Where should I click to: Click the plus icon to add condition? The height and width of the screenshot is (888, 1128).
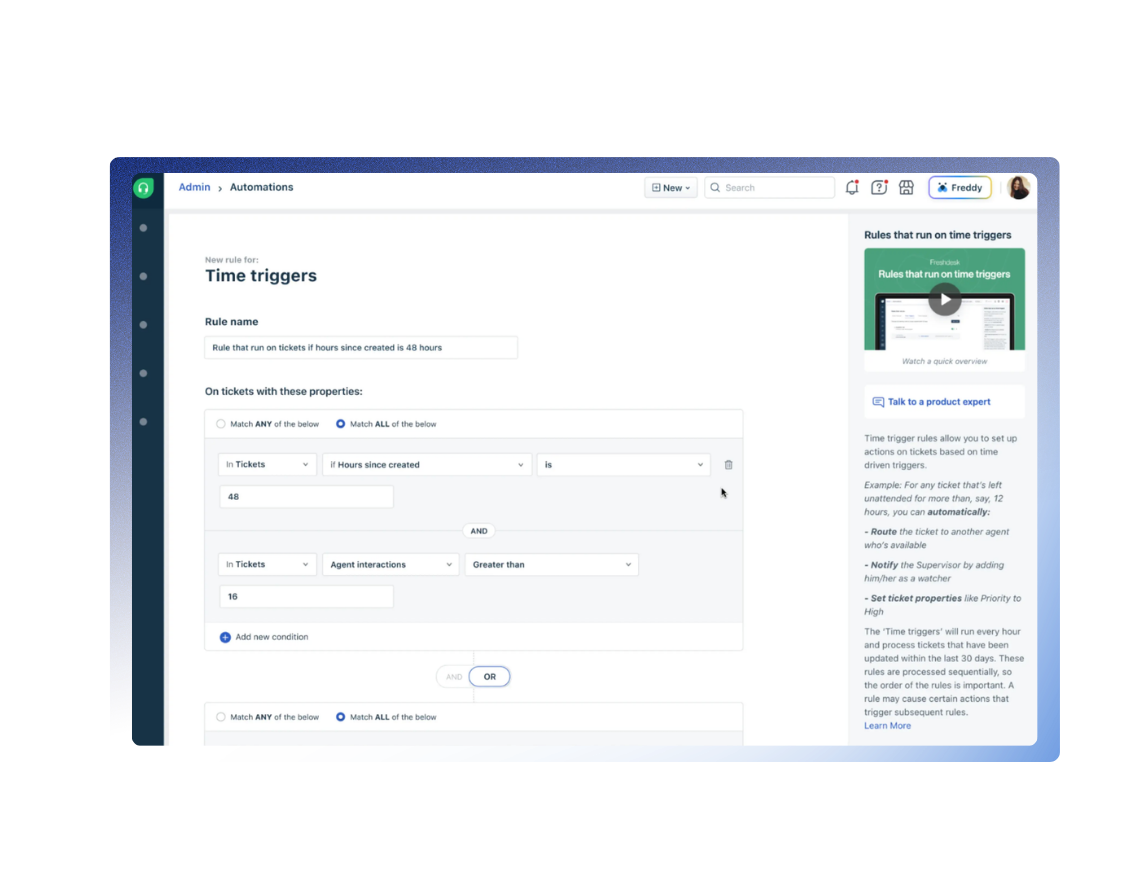coord(225,637)
